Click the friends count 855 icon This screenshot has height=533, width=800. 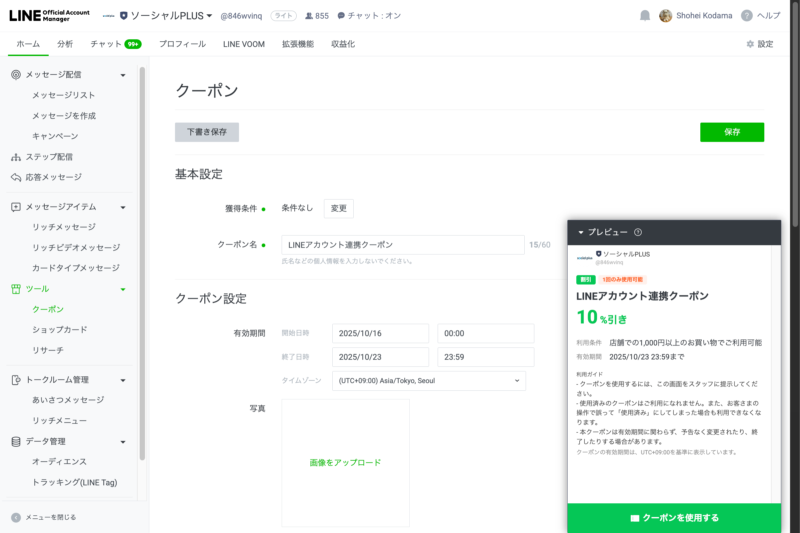click(309, 16)
